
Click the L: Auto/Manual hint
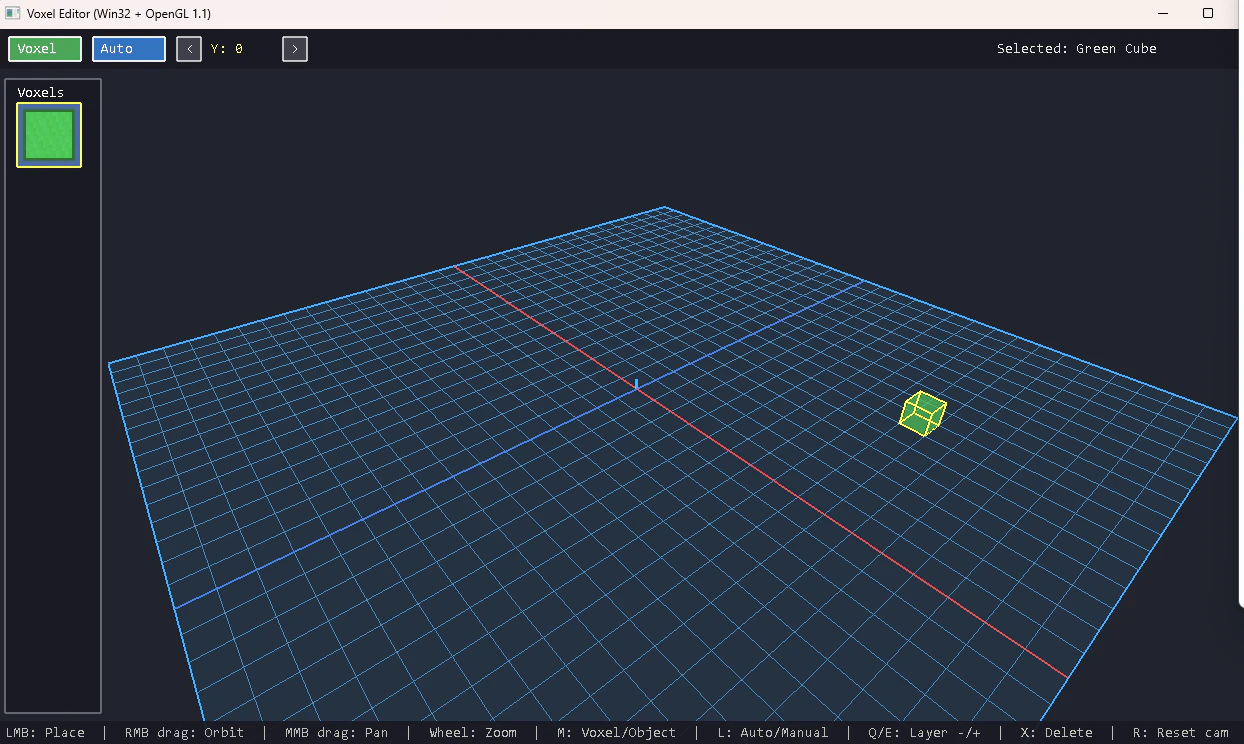[773, 733]
